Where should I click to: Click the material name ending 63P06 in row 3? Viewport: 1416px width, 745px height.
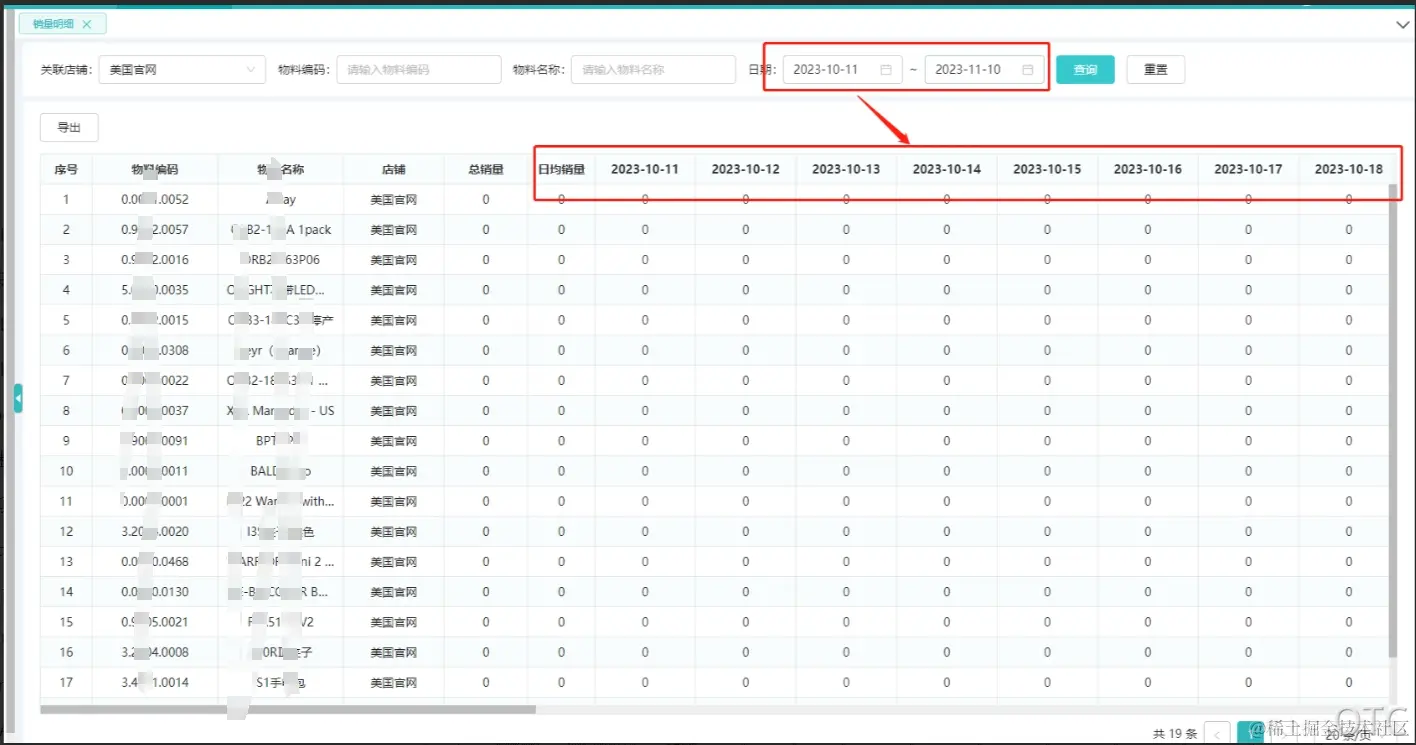tap(281, 260)
